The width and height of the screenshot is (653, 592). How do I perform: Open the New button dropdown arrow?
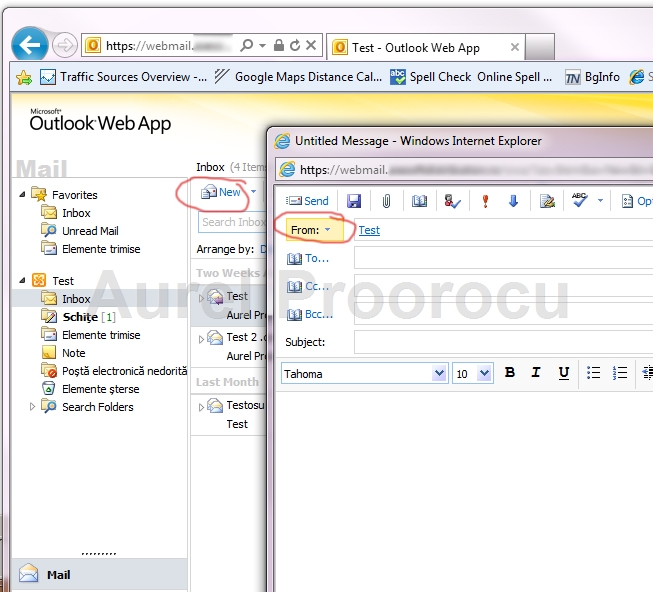click(253, 192)
